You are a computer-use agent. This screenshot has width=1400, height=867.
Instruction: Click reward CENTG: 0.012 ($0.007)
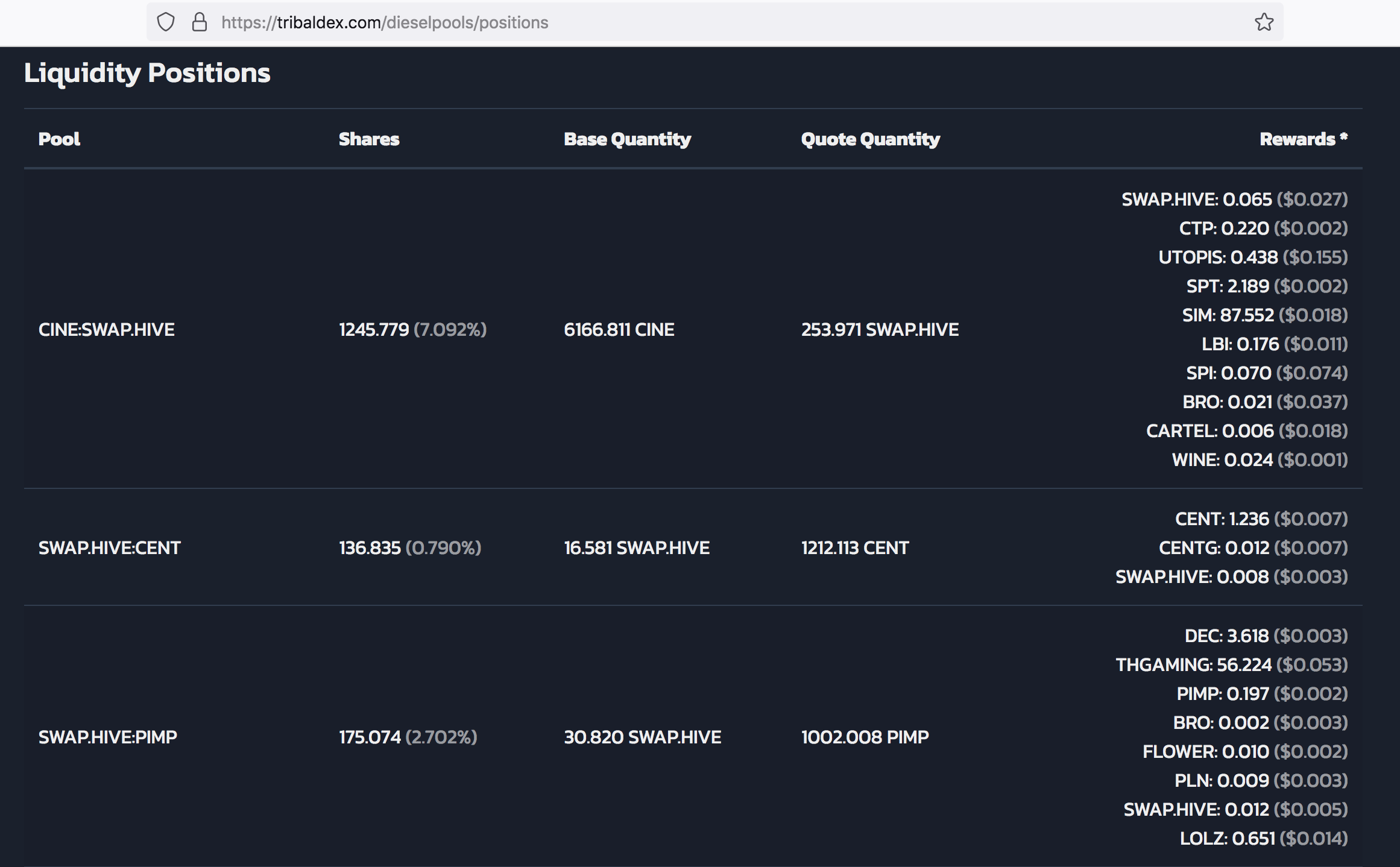tap(1253, 548)
